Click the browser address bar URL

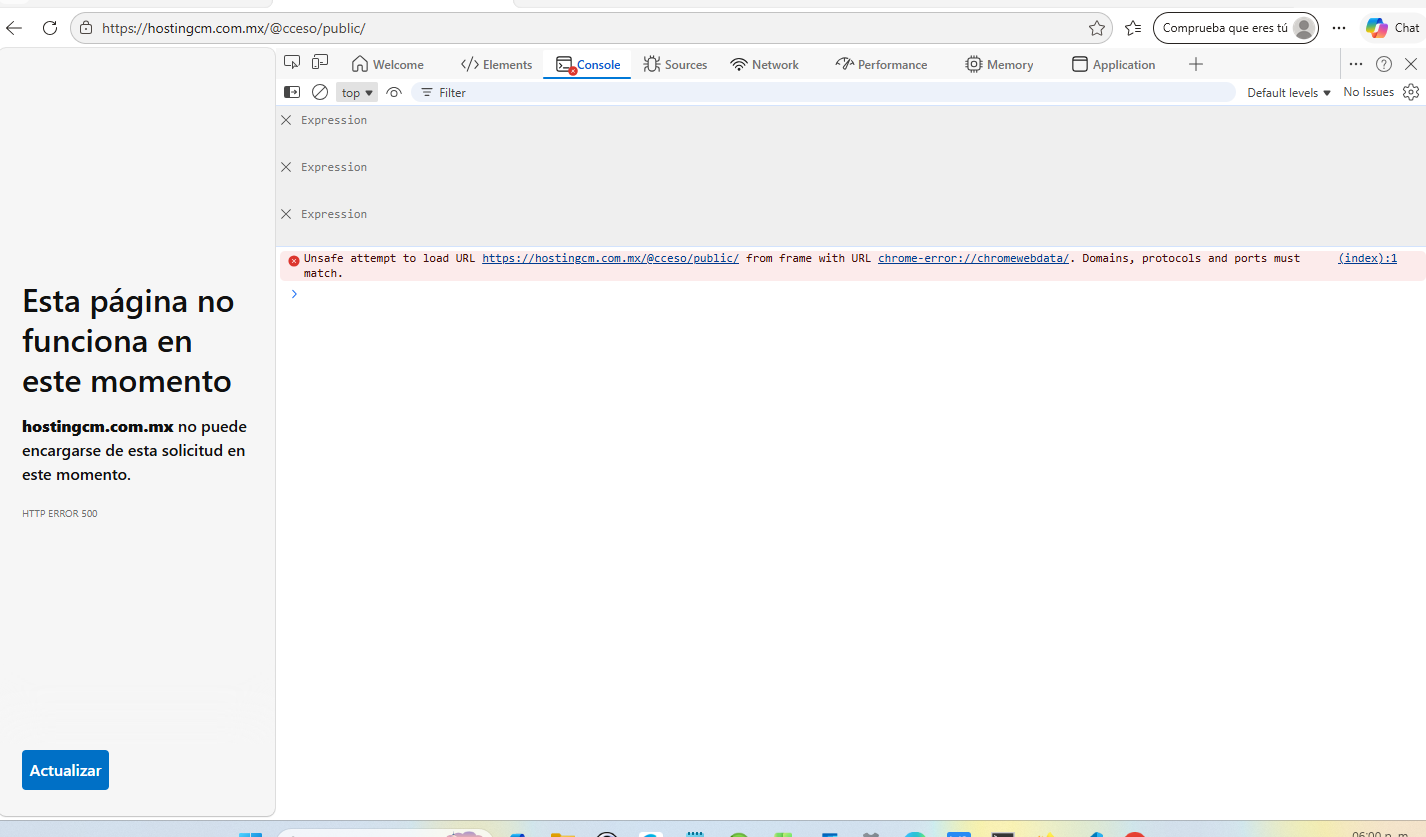coord(233,28)
